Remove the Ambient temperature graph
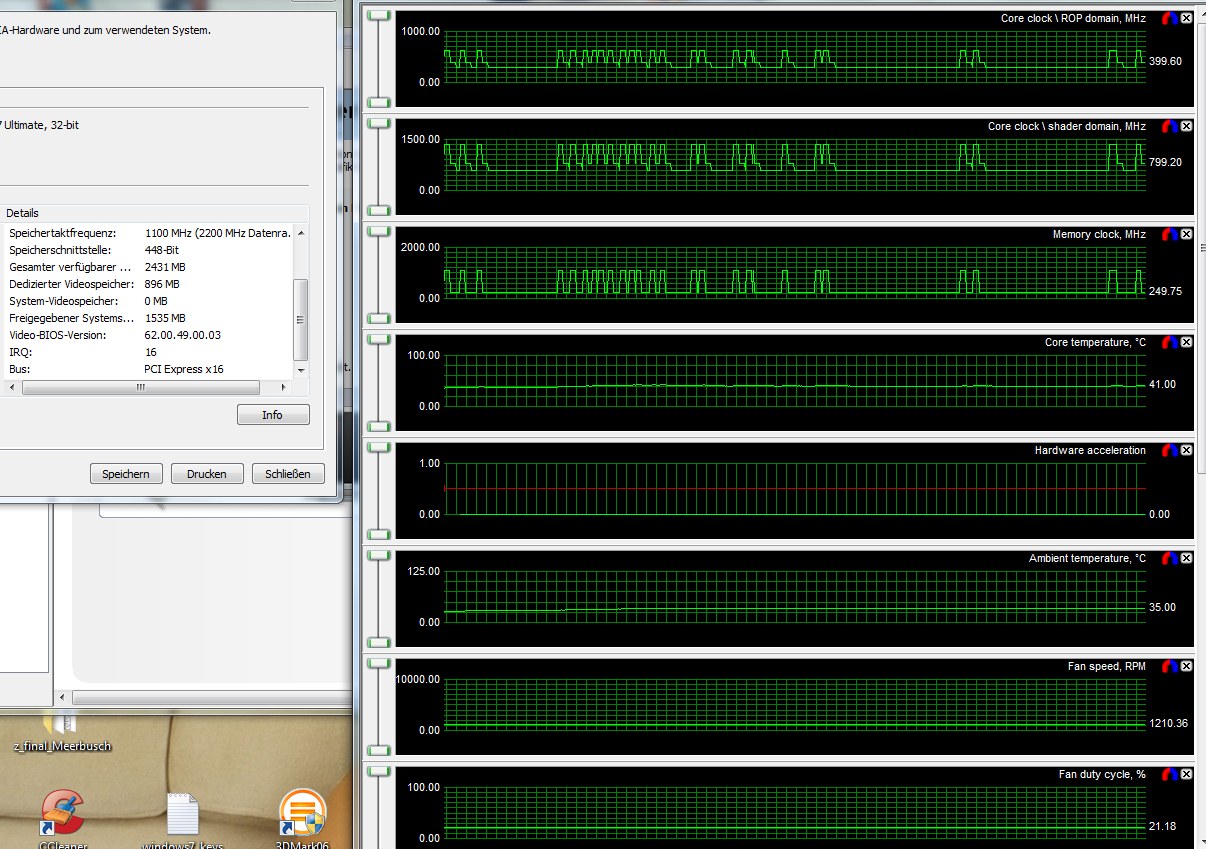1206x849 pixels. (1186, 558)
